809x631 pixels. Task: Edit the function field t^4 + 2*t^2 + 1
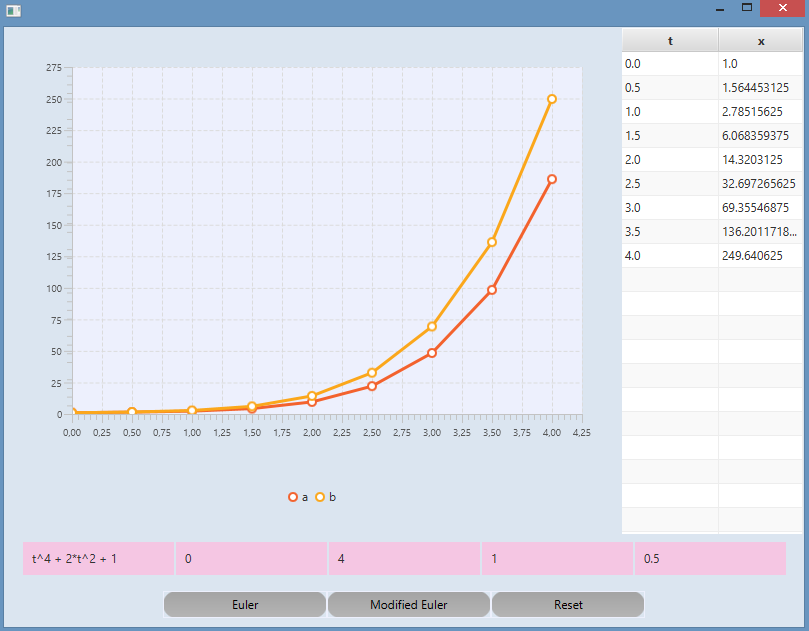click(99, 558)
